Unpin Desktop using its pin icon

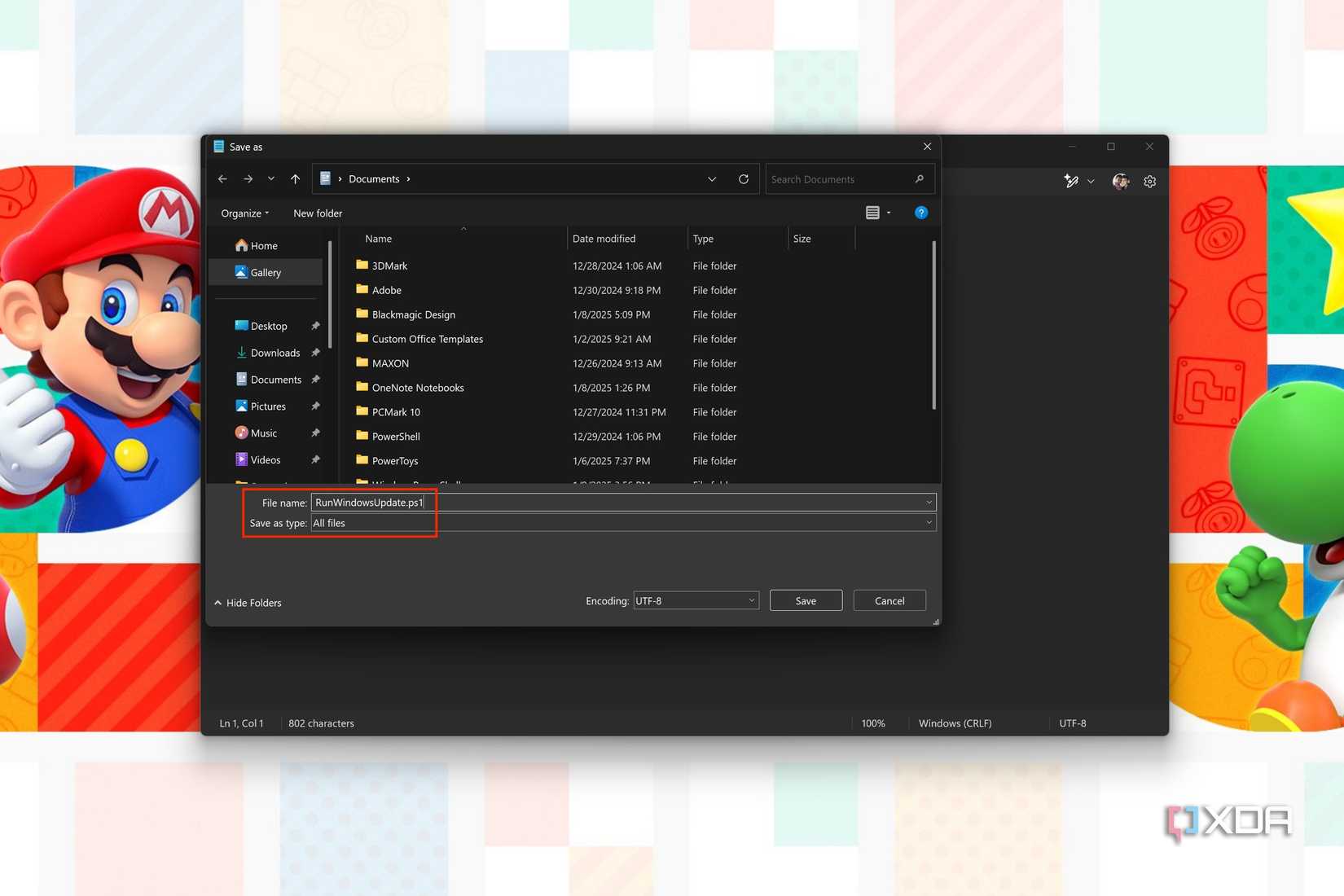coord(315,326)
